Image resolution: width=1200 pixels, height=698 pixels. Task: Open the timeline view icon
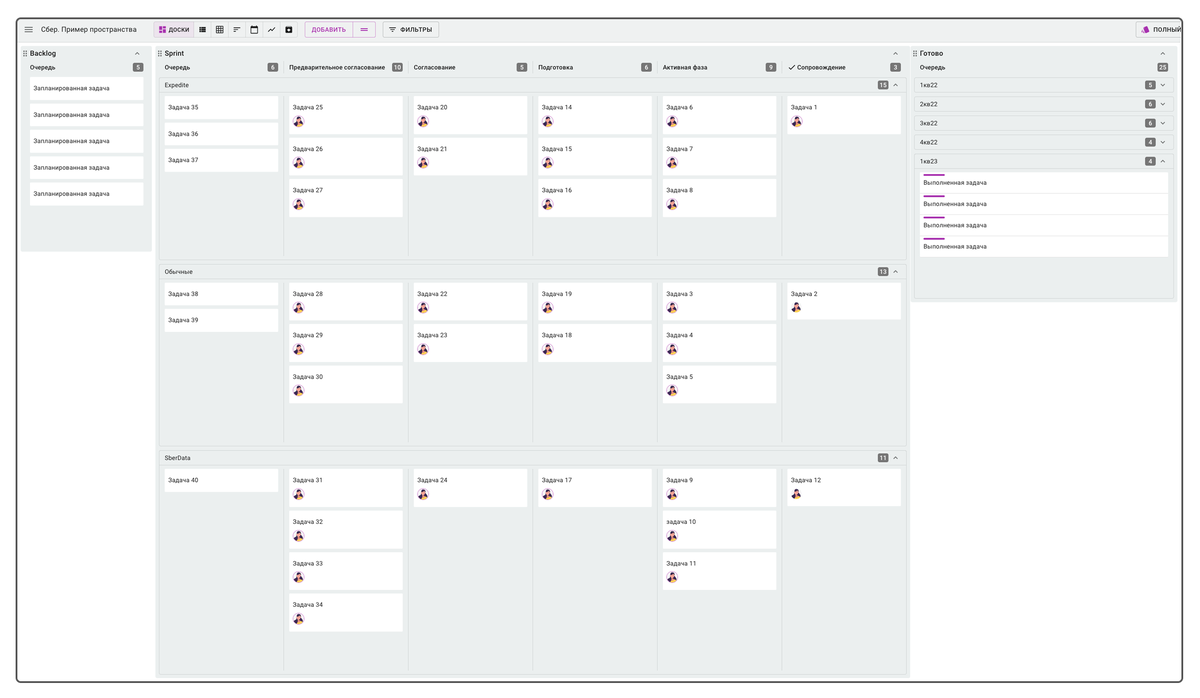click(x=237, y=30)
